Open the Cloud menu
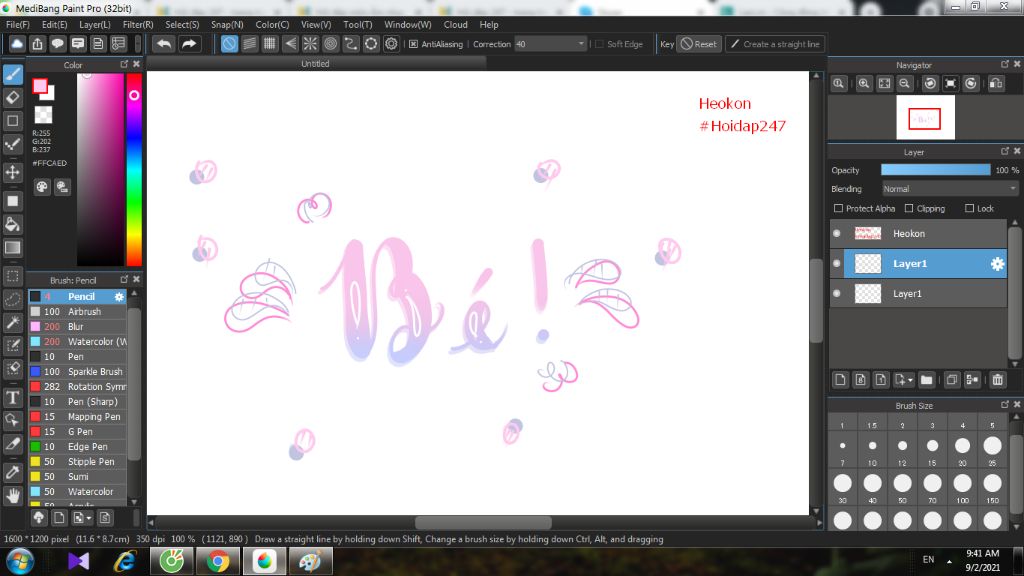The height and width of the screenshot is (576, 1024). pyautogui.click(x=455, y=25)
